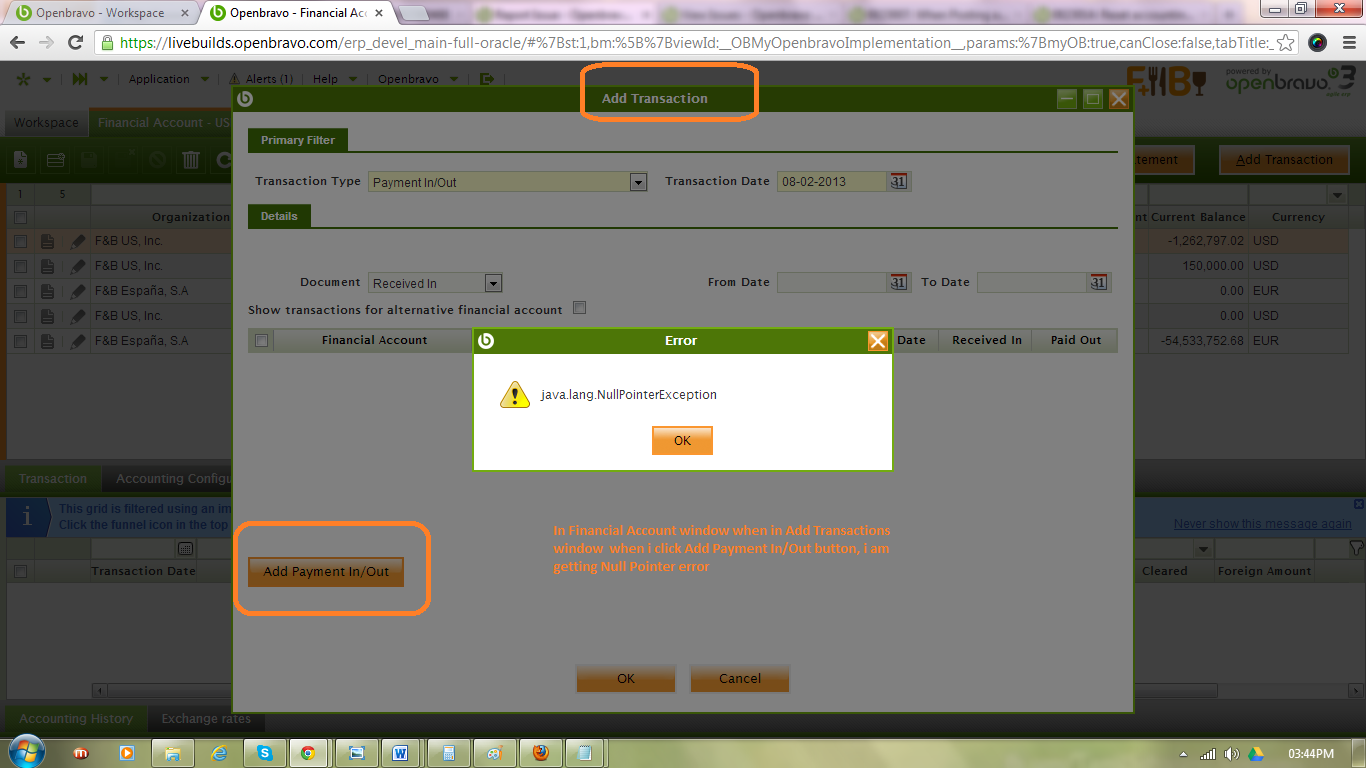The width and height of the screenshot is (1366, 768).
Task: Open the Currency column filter dropdown arrow
Action: (1338, 194)
